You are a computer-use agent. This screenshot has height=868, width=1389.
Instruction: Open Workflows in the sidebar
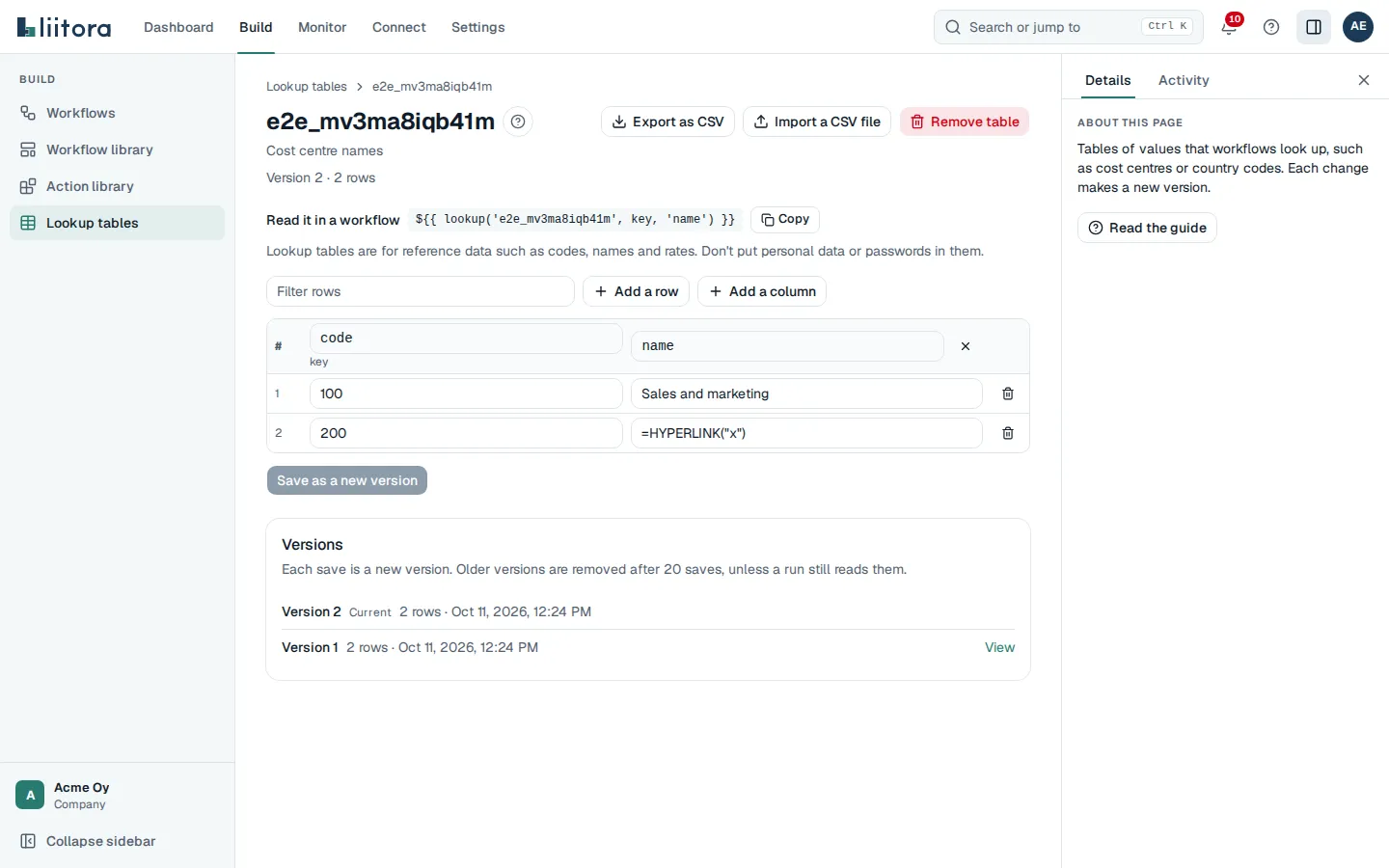click(117, 113)
